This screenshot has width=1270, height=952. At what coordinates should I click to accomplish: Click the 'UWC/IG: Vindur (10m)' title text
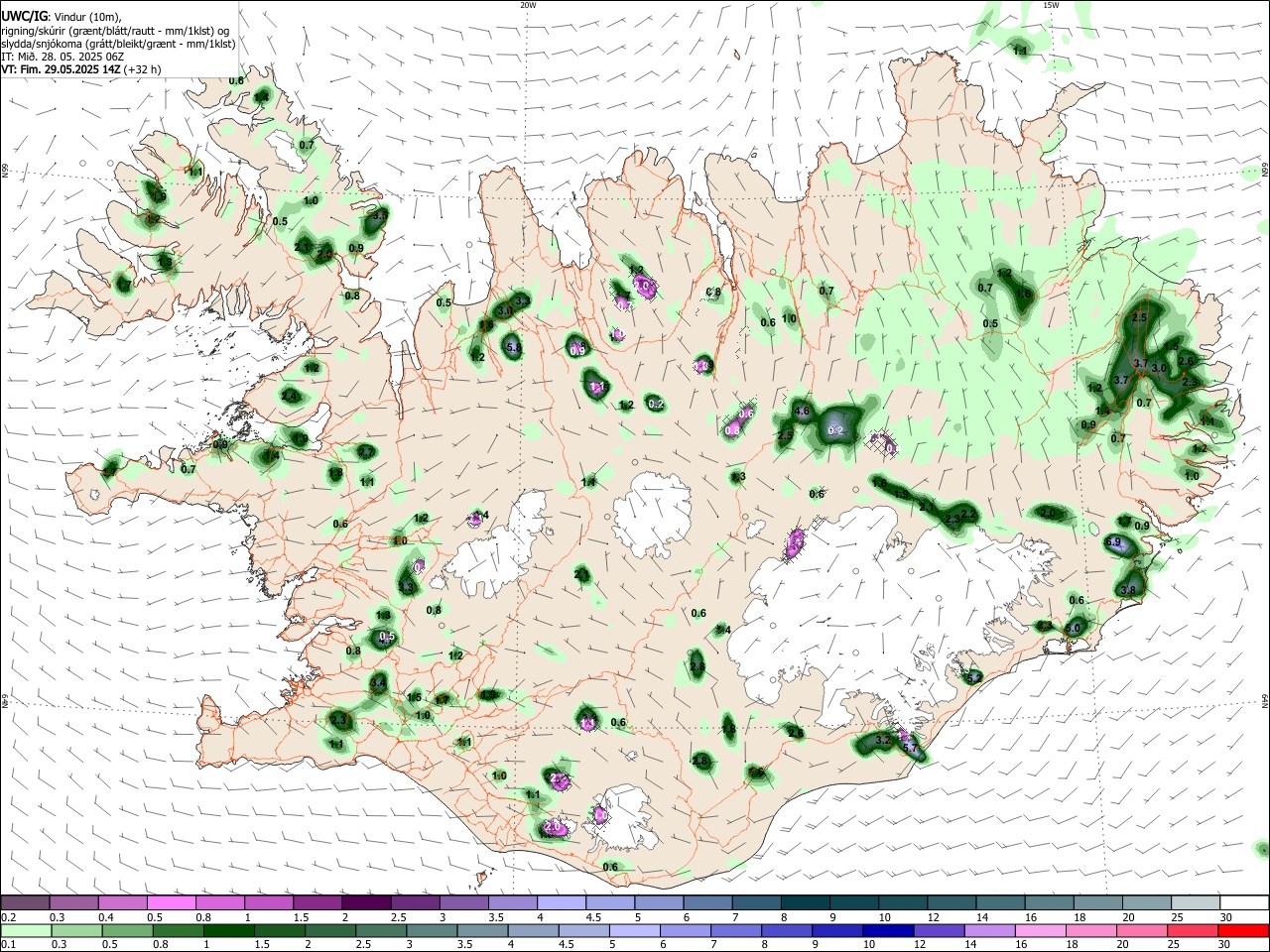tap(62, 16)
